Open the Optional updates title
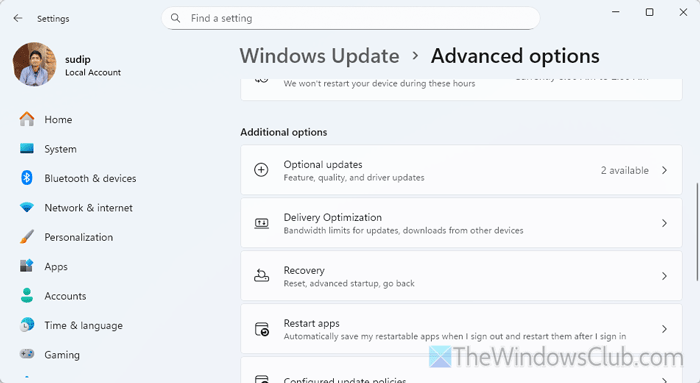 [x=323, y=164]
